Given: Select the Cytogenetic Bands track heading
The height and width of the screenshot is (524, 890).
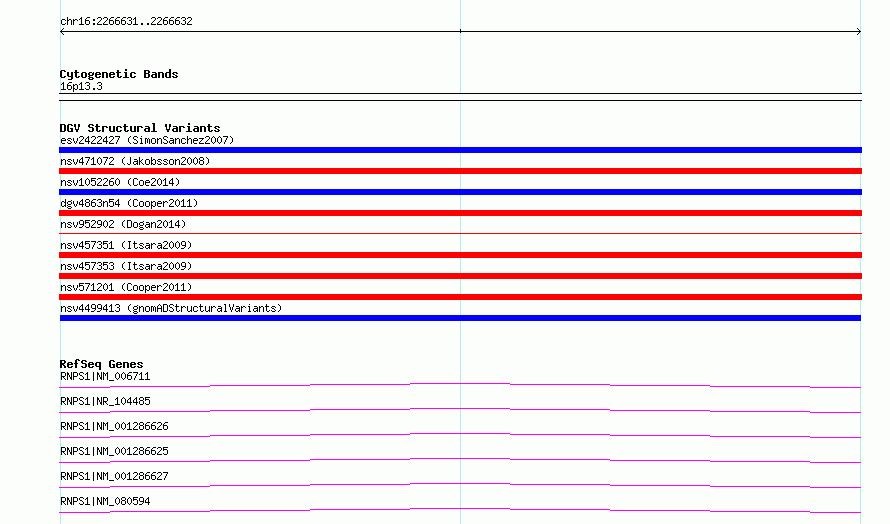Looking at the screenshot, I should click(x=119, y=74).
